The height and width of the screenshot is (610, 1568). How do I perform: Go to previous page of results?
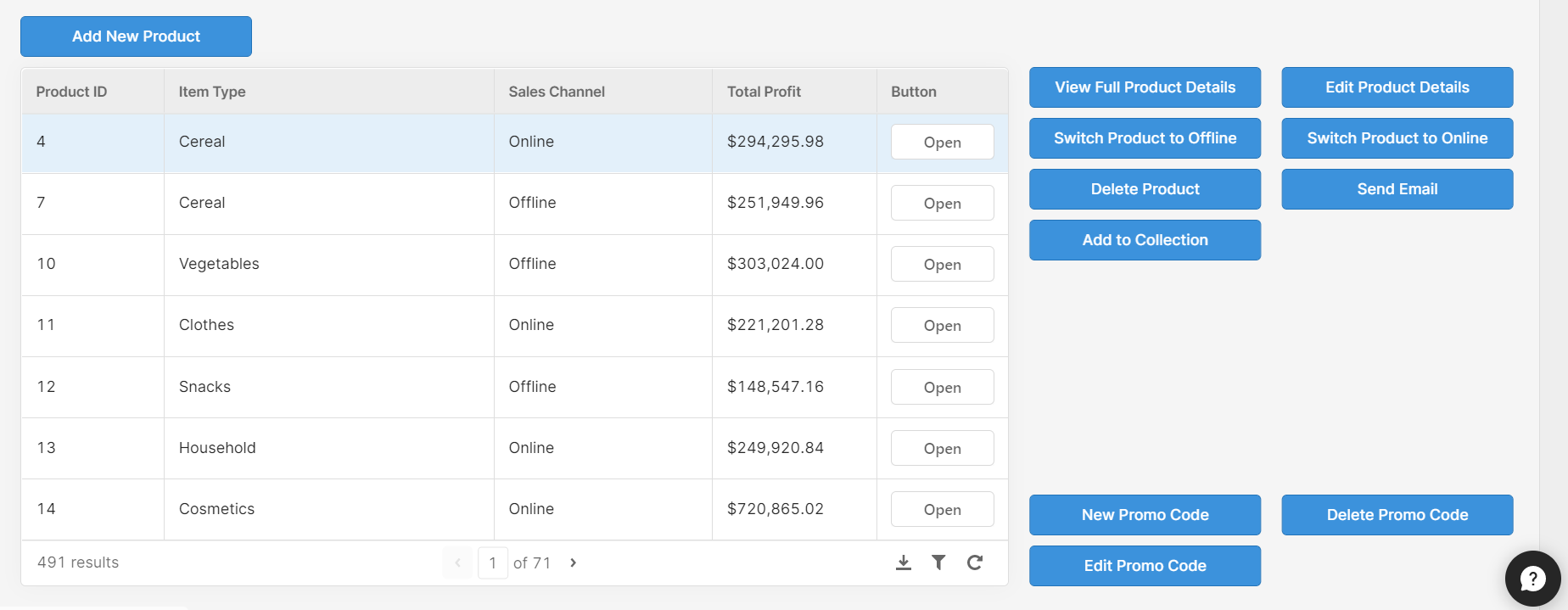[x=457, y=562]
